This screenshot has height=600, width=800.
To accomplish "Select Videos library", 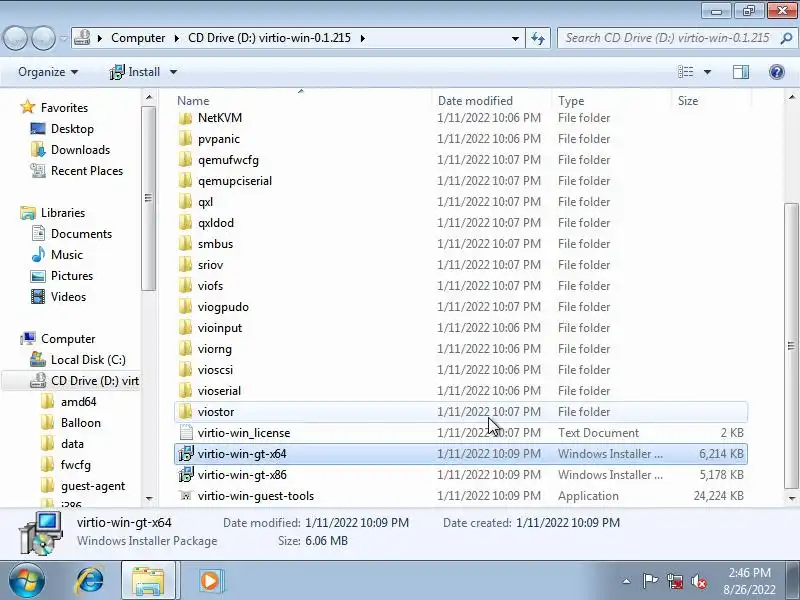I will click(x=68, y=297).
